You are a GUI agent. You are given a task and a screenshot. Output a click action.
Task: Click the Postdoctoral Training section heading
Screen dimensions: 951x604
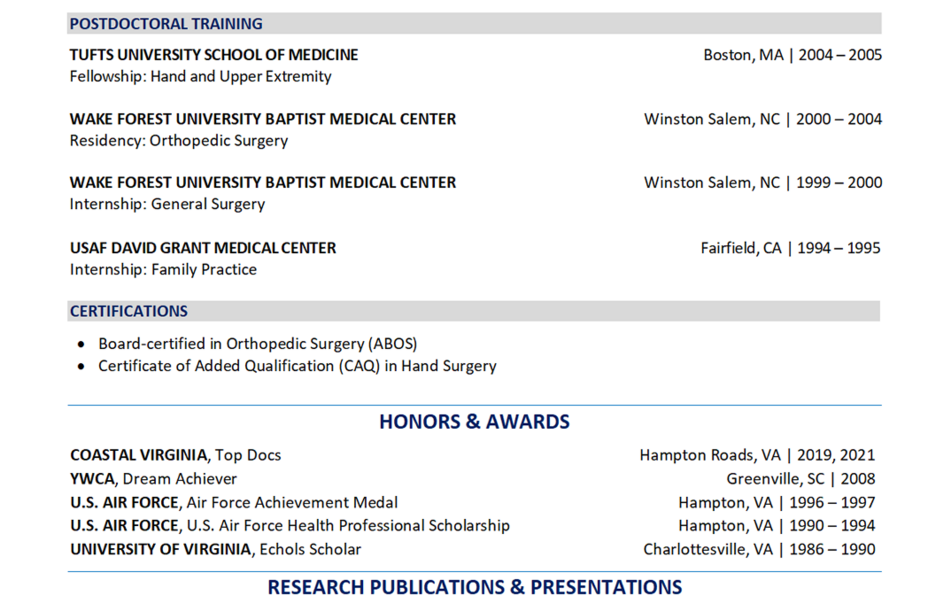pyautogui.click(x=166, y=24)
